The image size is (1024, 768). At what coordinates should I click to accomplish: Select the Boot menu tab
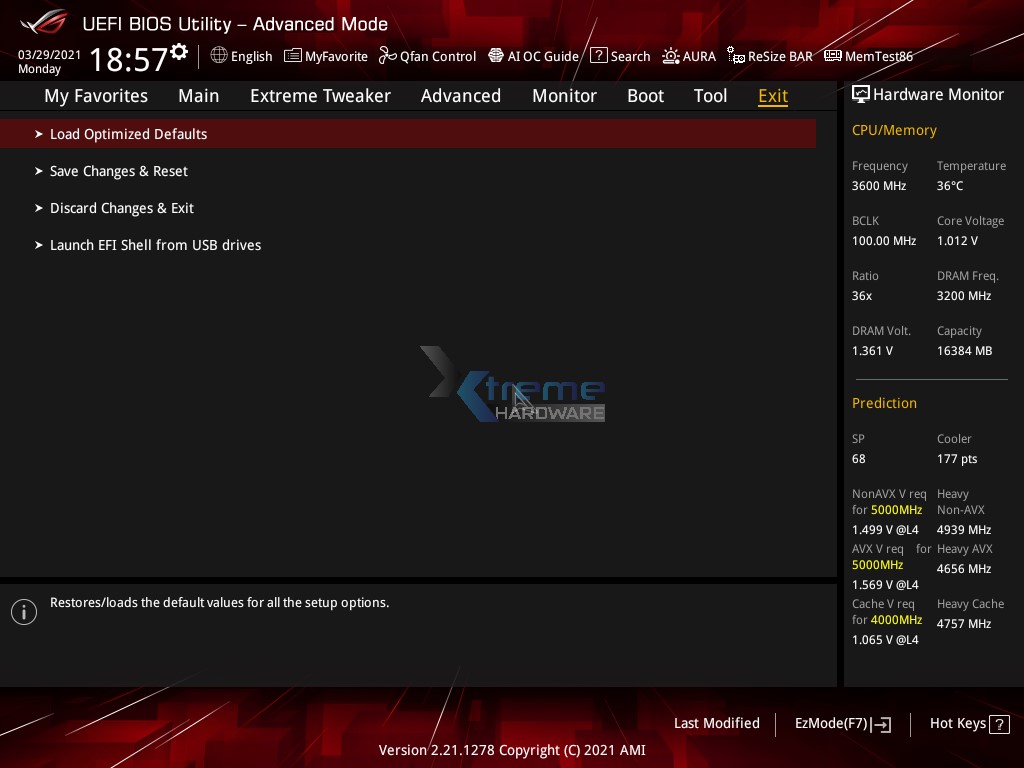pos(645,96)
